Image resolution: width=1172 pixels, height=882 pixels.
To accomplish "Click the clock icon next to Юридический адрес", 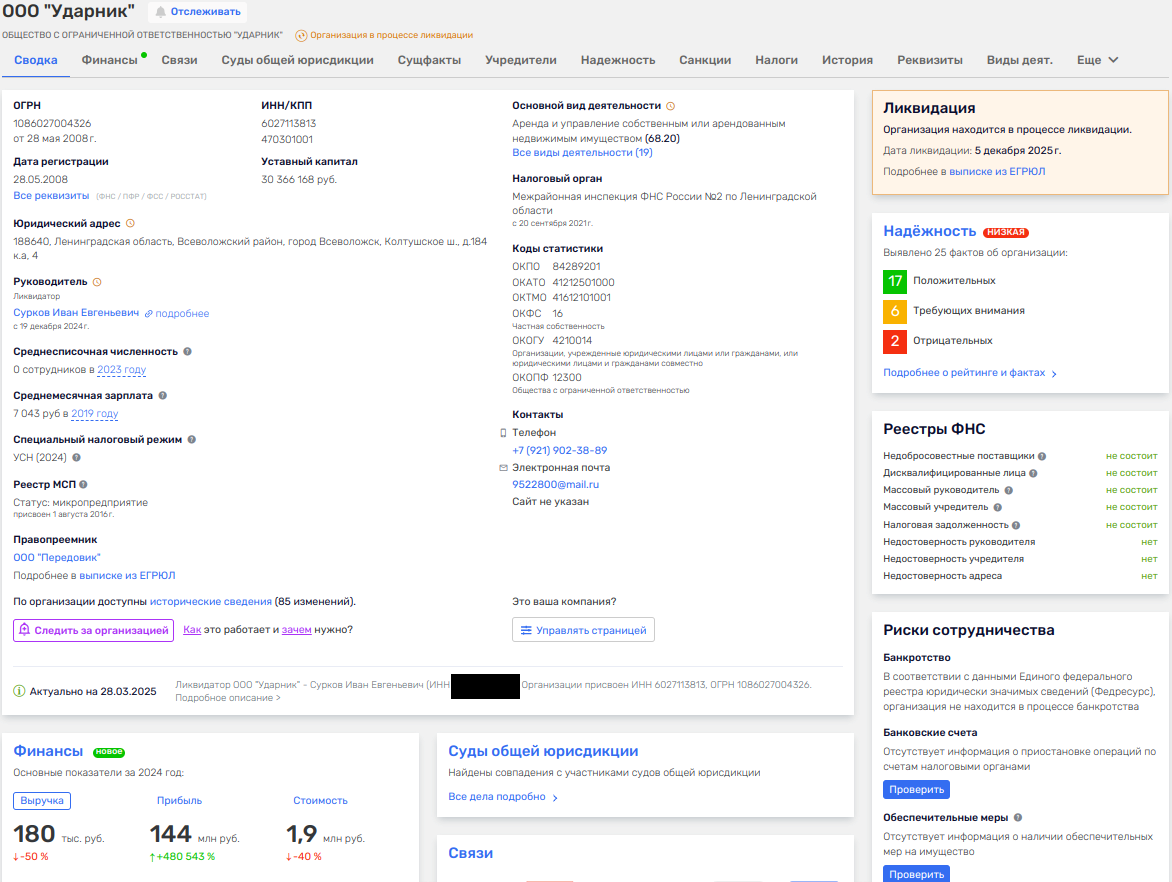I will pyautogui.click(x=130, y=223).
